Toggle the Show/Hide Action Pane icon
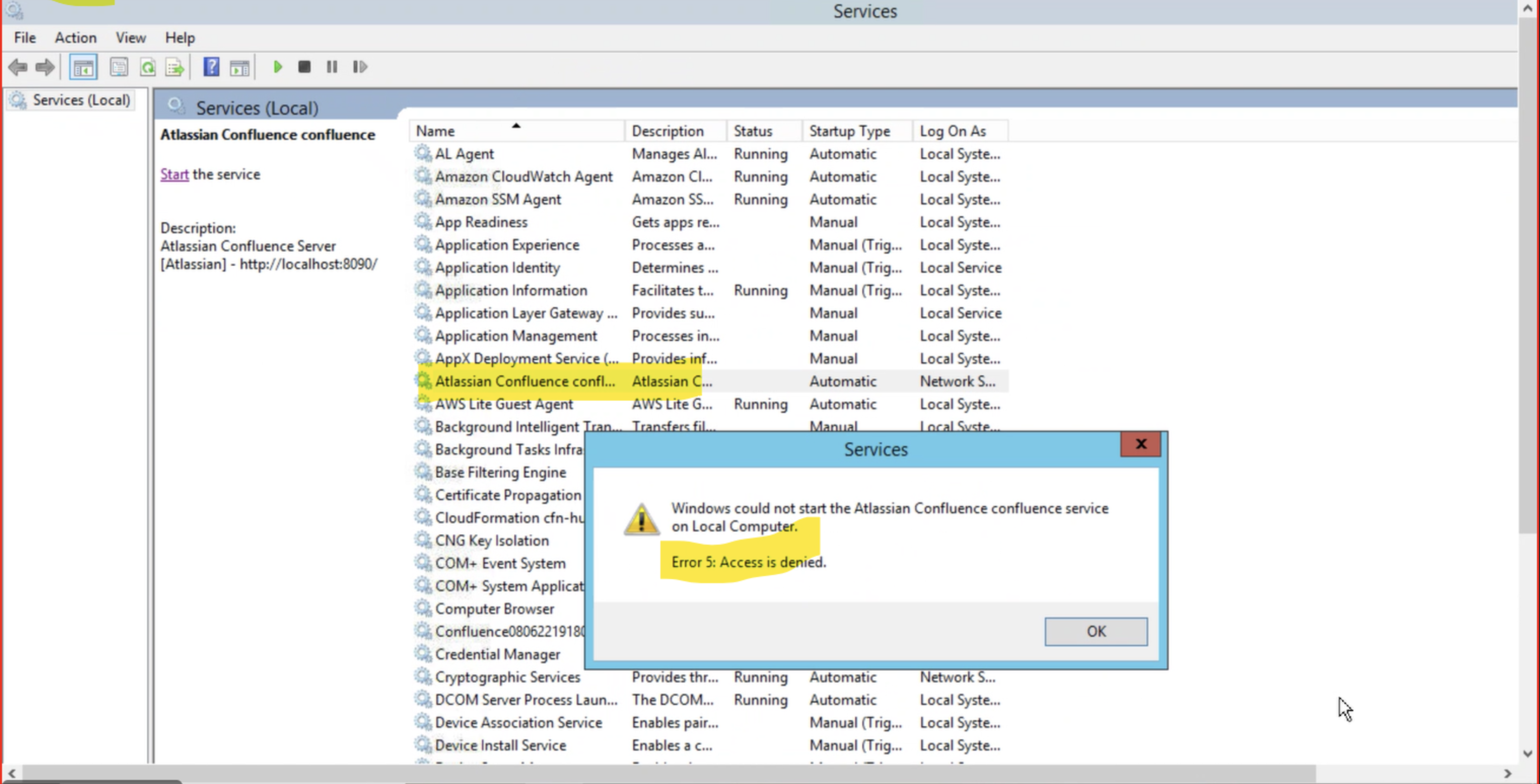1540x784 pixels. 240,67
